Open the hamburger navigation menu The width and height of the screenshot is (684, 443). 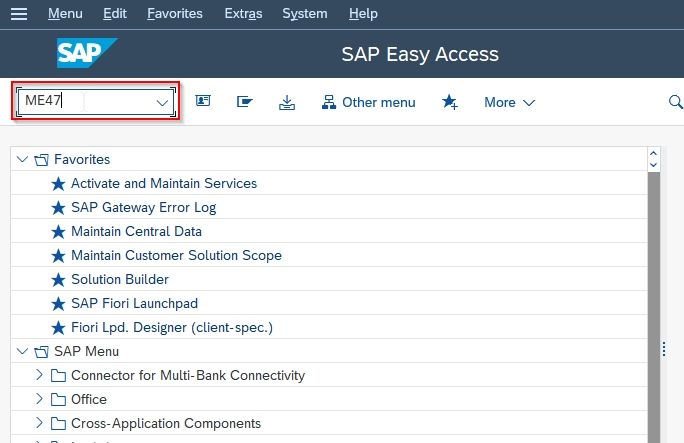(19, 14)
